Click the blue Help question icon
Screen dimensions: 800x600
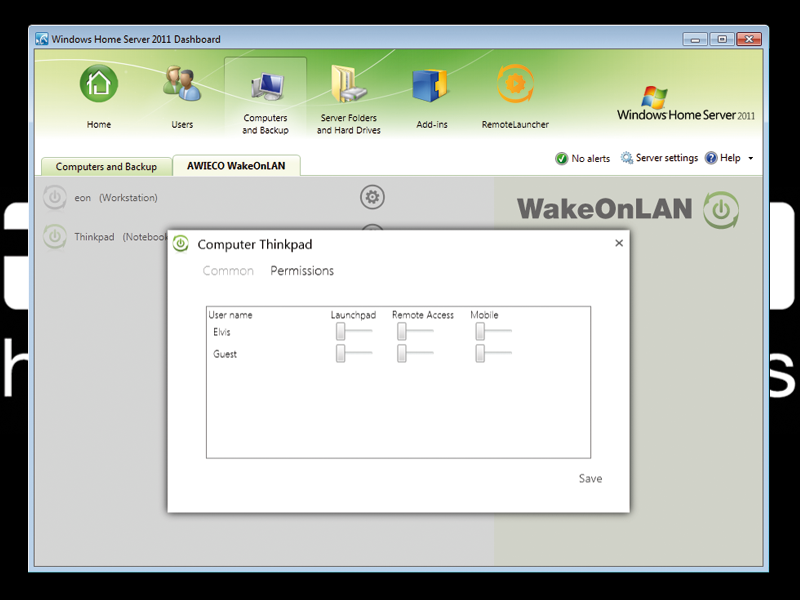(x=711, y=158)
